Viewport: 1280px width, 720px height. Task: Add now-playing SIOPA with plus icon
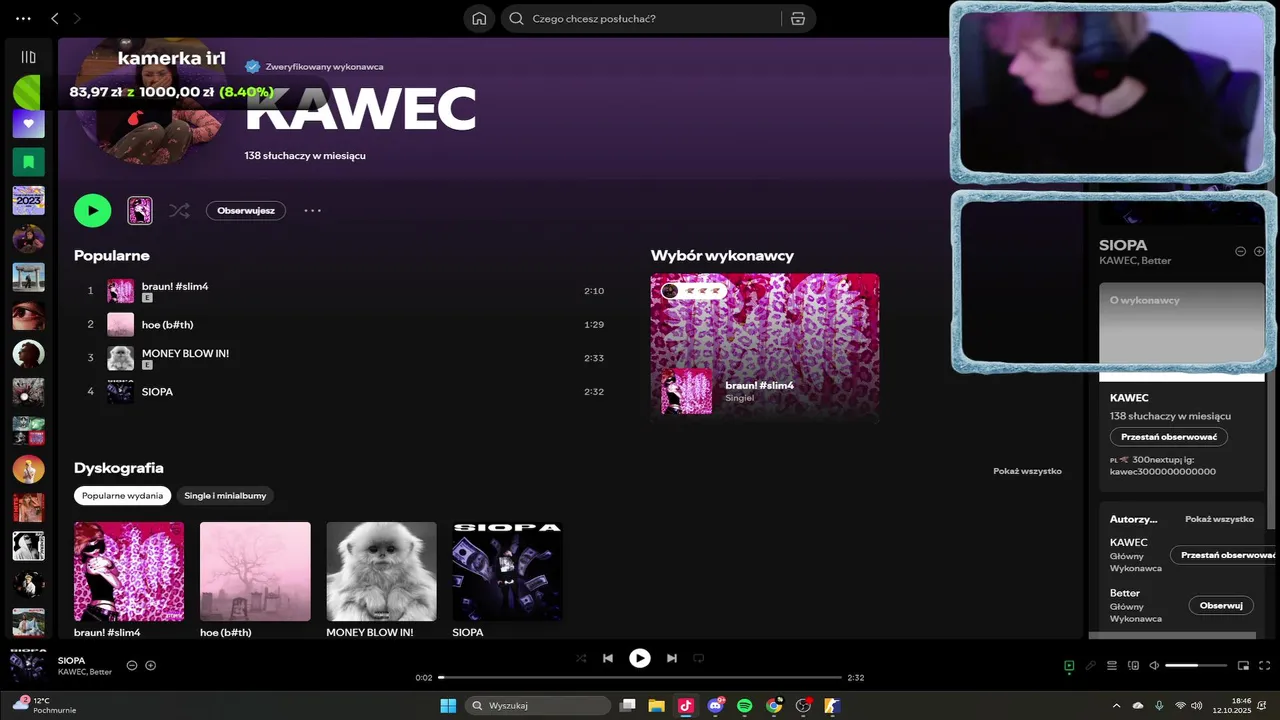150,665
